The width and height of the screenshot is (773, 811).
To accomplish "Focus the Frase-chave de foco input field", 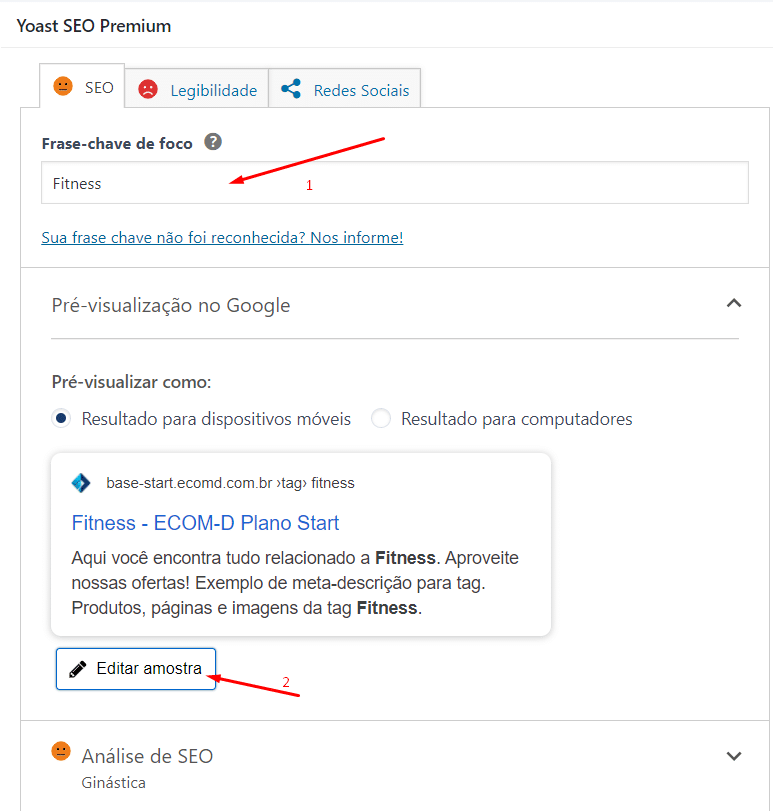I will click(395, 183).
